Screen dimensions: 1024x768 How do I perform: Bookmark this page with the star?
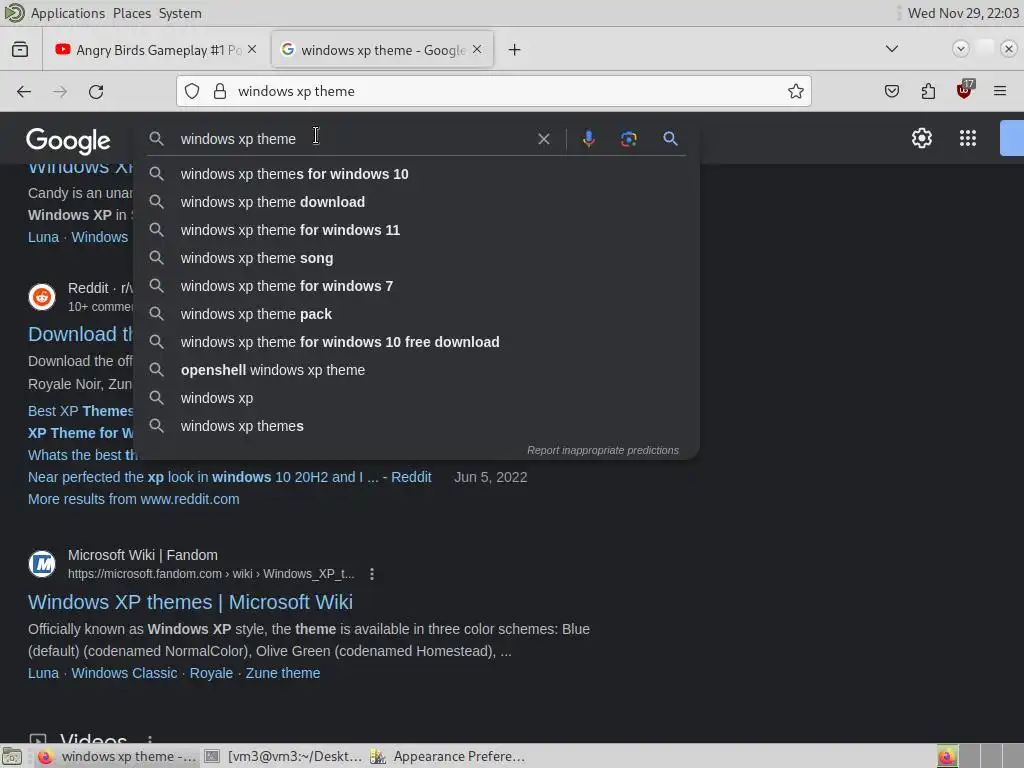tap(795, 91)
